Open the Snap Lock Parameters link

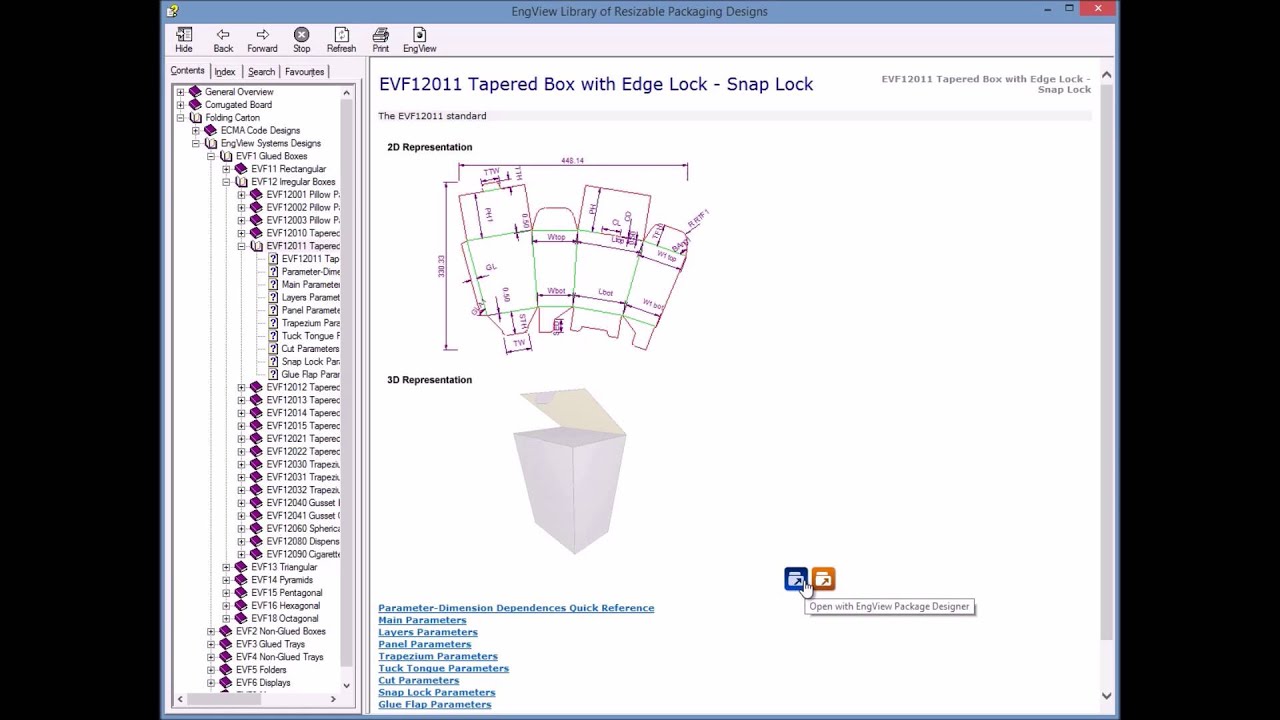[437, 692]
